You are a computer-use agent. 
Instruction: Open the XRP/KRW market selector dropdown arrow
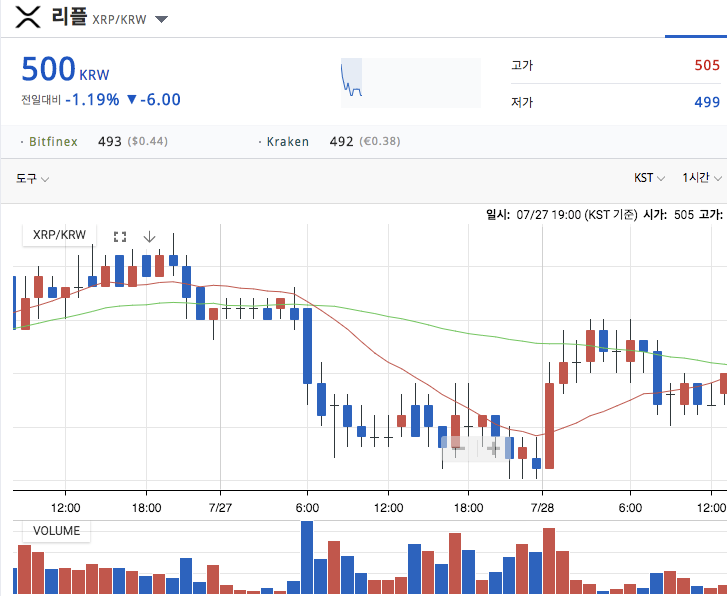point(161,19)
